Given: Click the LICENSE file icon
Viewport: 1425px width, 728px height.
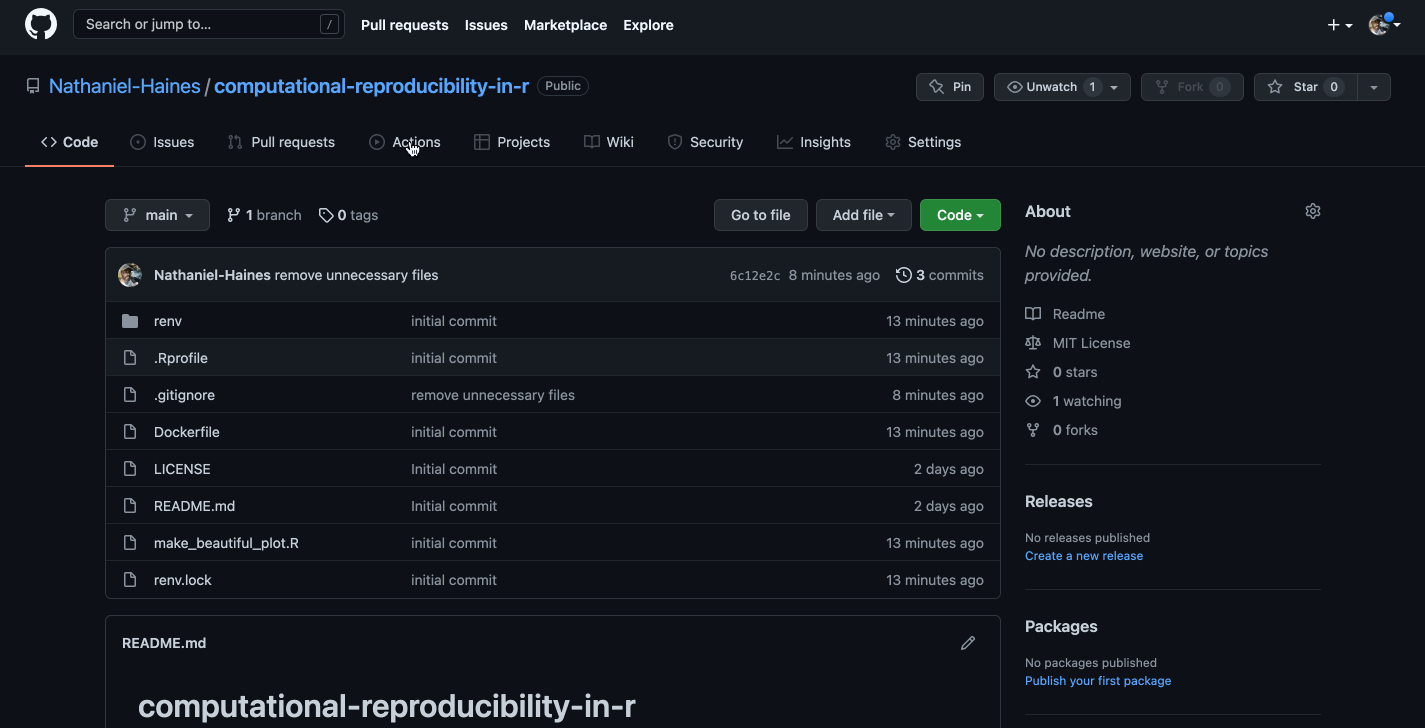Looking at the screenshot, I should pos(130,469).
